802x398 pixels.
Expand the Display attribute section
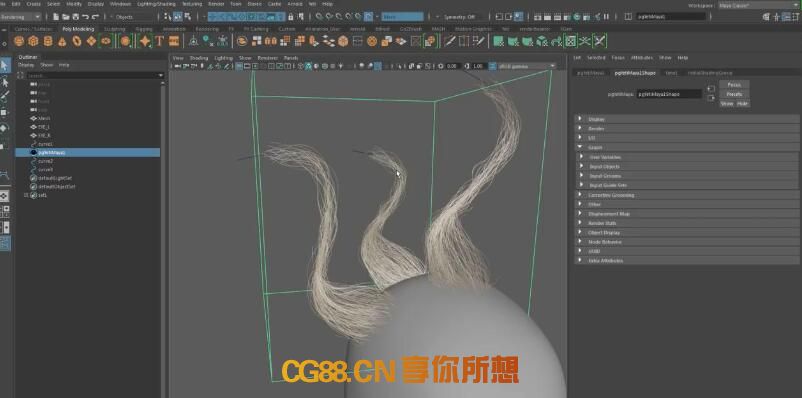tap(687, 119)
